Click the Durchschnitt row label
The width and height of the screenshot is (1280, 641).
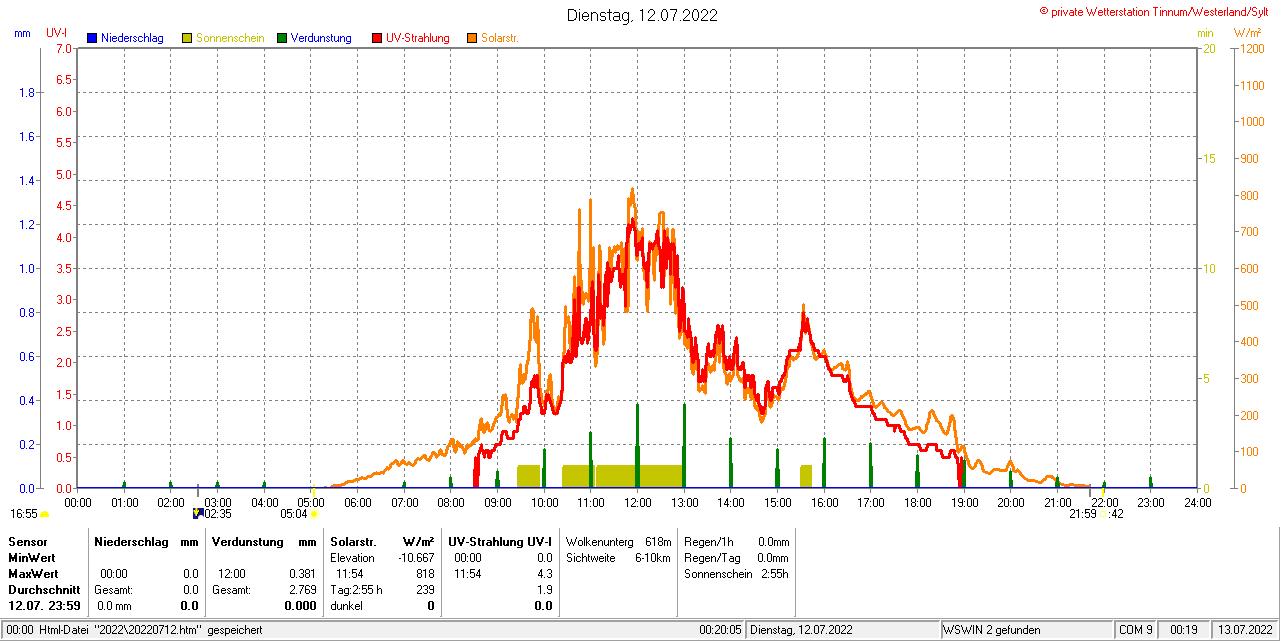tap(44, 590)
